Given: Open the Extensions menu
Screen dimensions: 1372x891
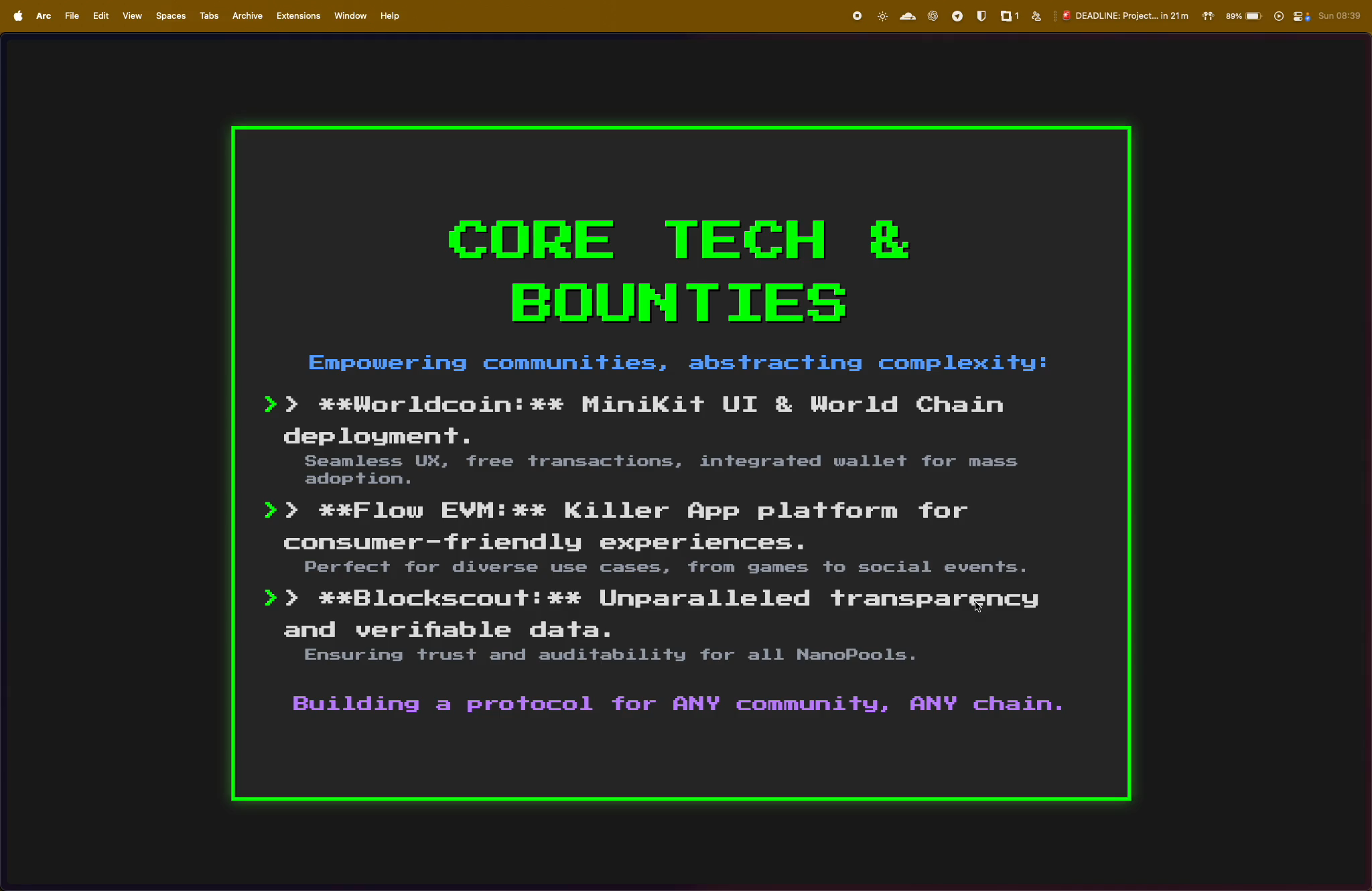Looking at the screenshot, I should [x=298, y=15].
